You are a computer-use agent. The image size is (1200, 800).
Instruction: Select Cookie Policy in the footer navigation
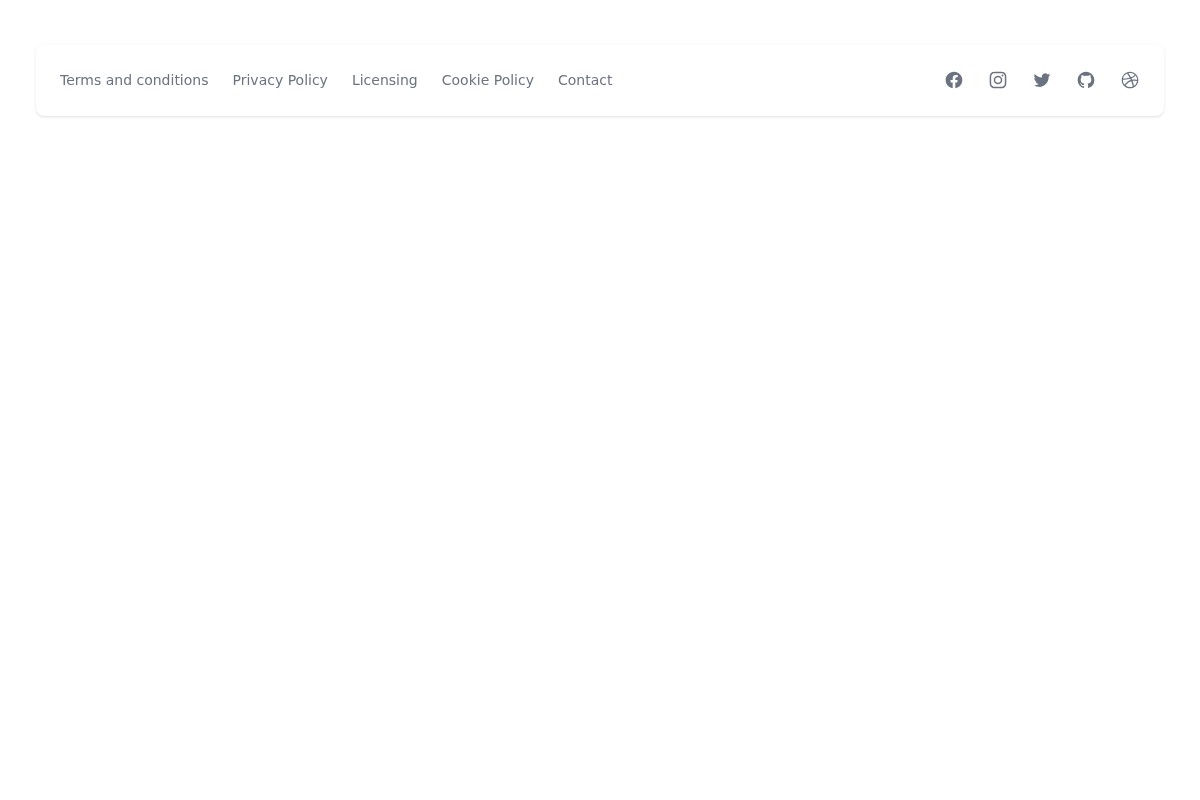487,80
